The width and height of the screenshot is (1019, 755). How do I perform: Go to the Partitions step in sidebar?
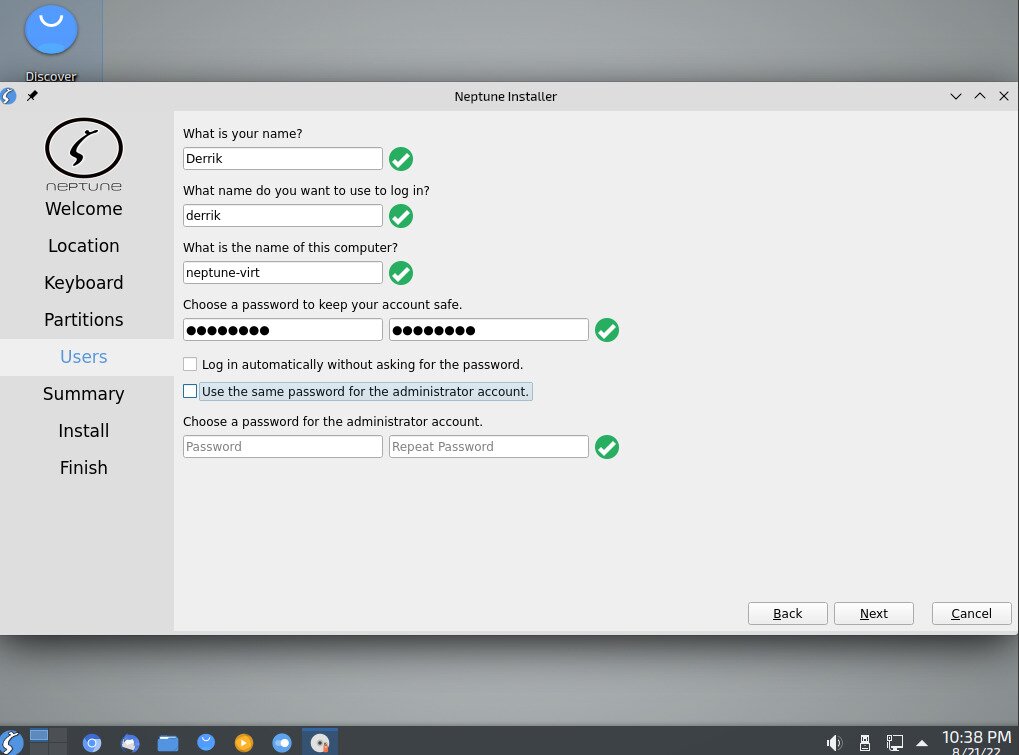coord(84,320)
